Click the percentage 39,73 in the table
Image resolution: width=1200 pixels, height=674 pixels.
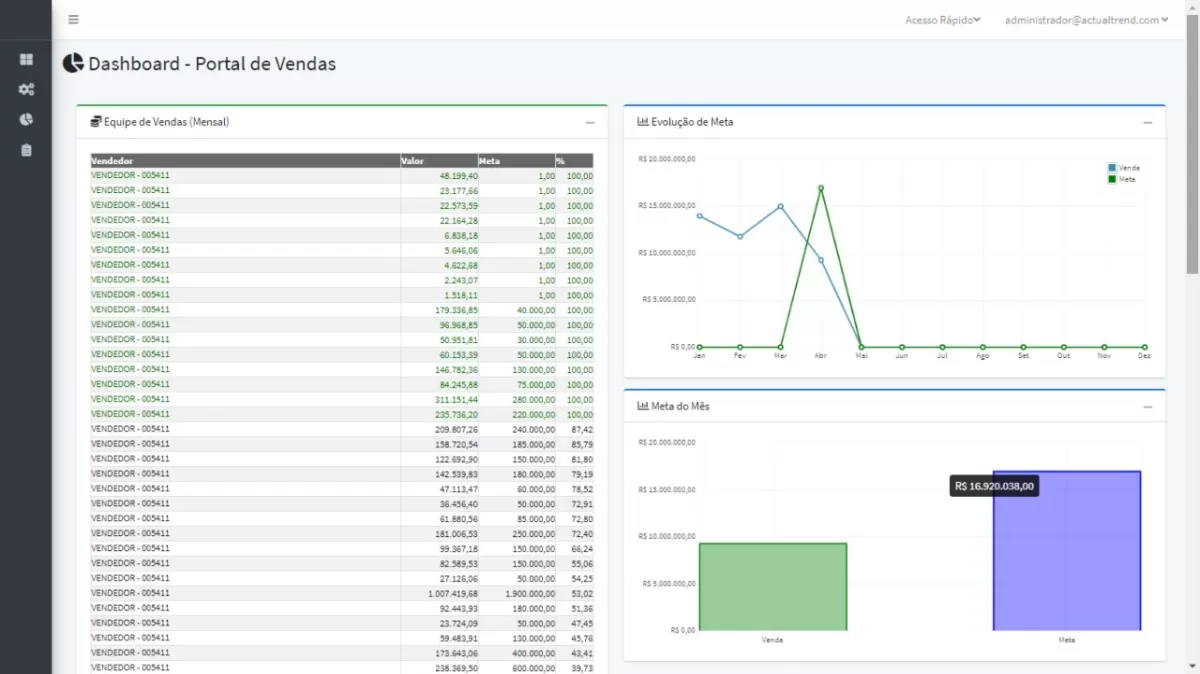point(582,668)
